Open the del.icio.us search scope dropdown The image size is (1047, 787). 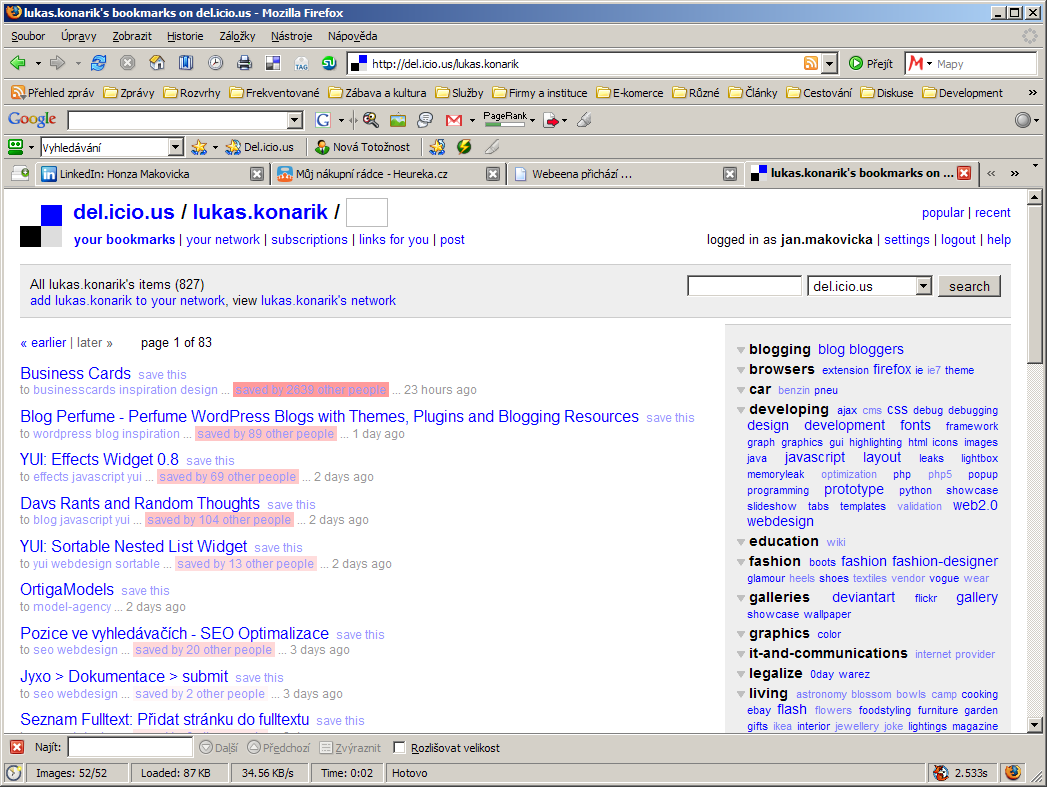coord(923,286)
